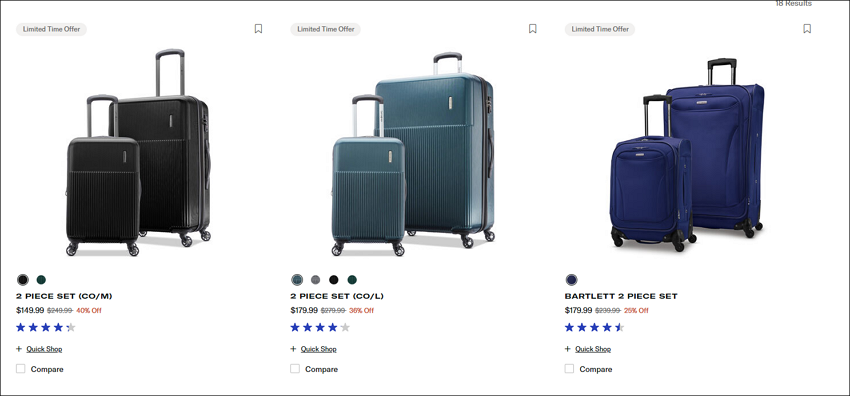This screenshot has height=396, width=850.
Task: Open star rating of 2 Piece Set (CO/M)
Action: [46, 327]
